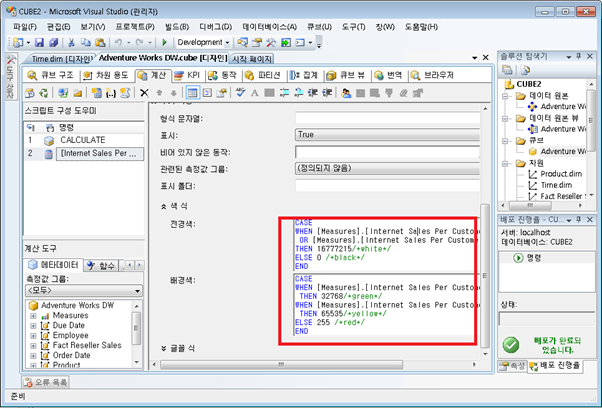Click the New Script Command scroll icon

pos(125,93)
